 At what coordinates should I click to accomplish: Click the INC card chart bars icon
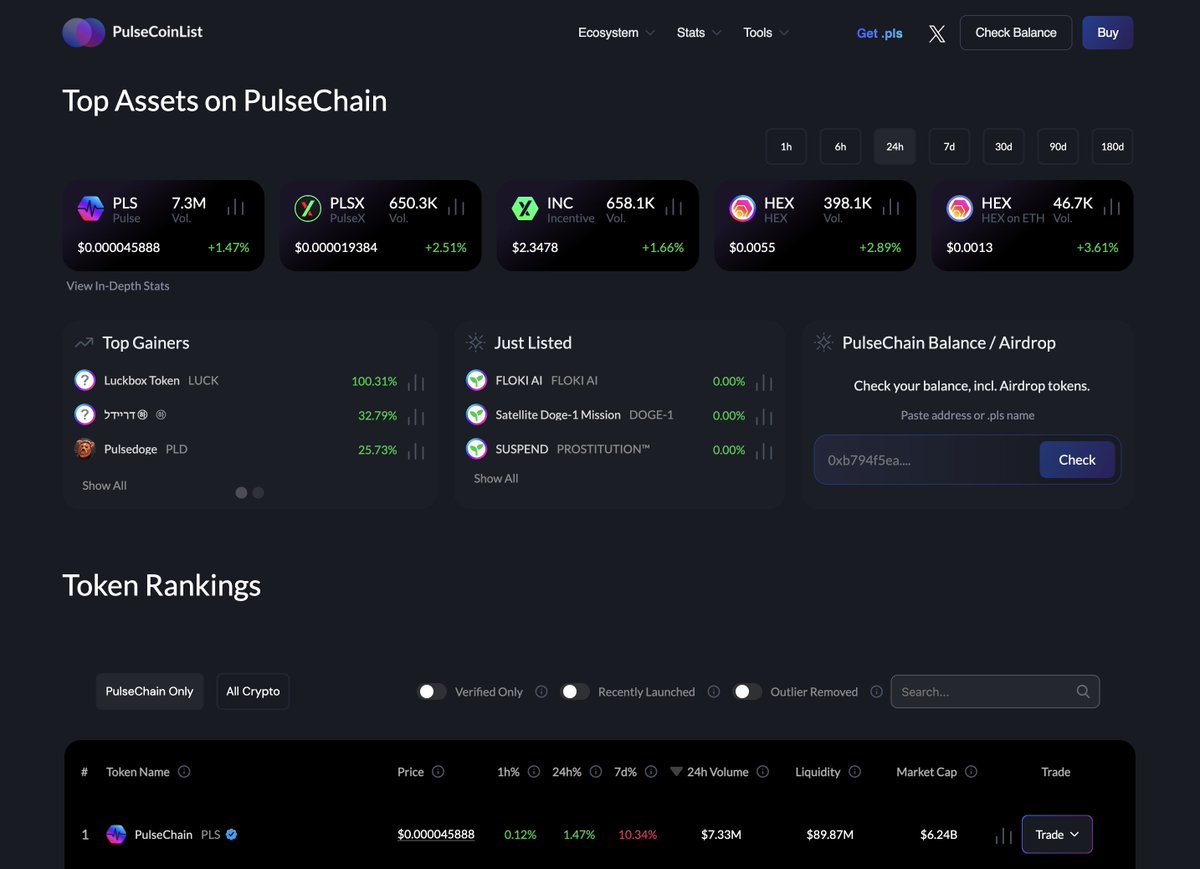tap(674, 207)
